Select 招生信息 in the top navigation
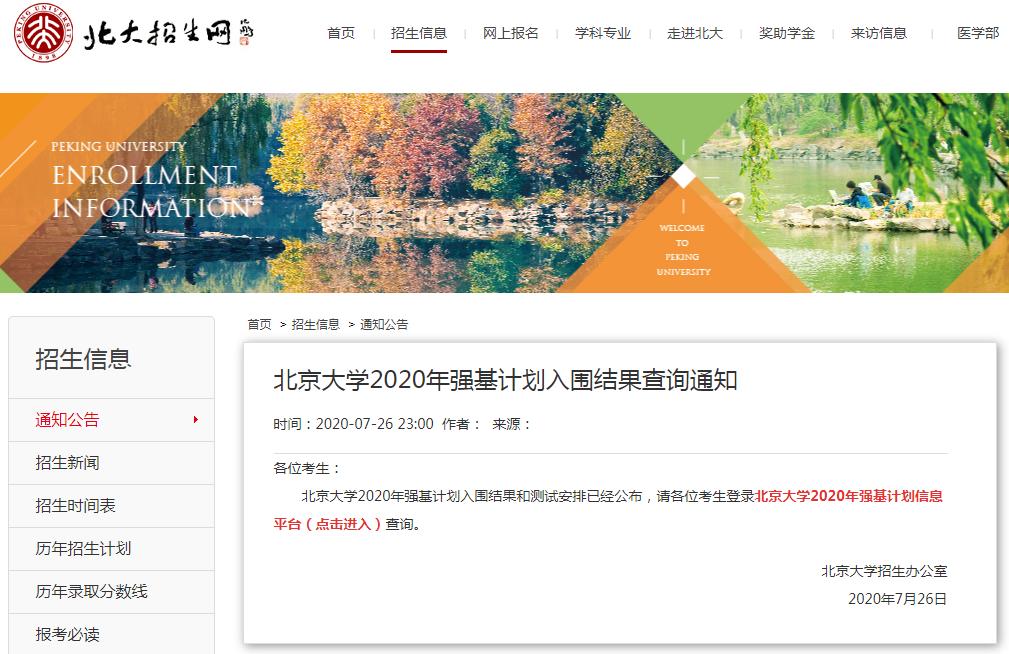Viewport: 1009px width, 654px height. [418, 33]
